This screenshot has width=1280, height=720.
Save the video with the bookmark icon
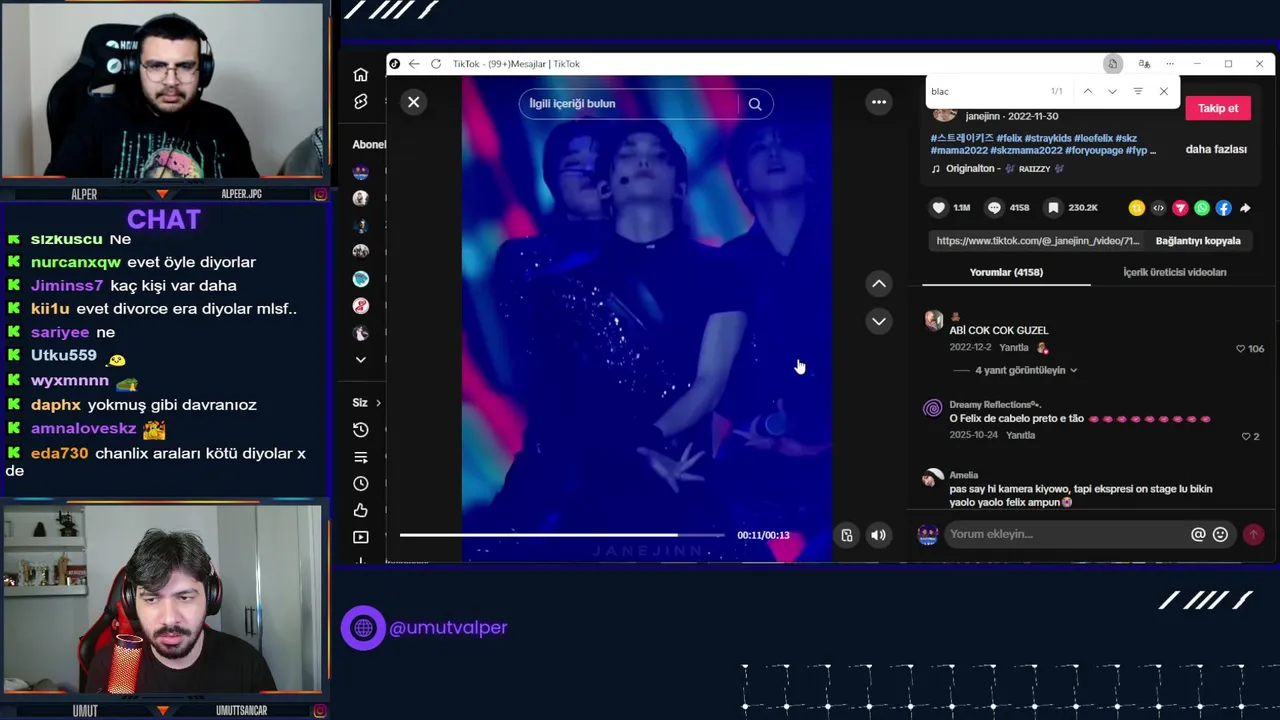click(1053, 208)
